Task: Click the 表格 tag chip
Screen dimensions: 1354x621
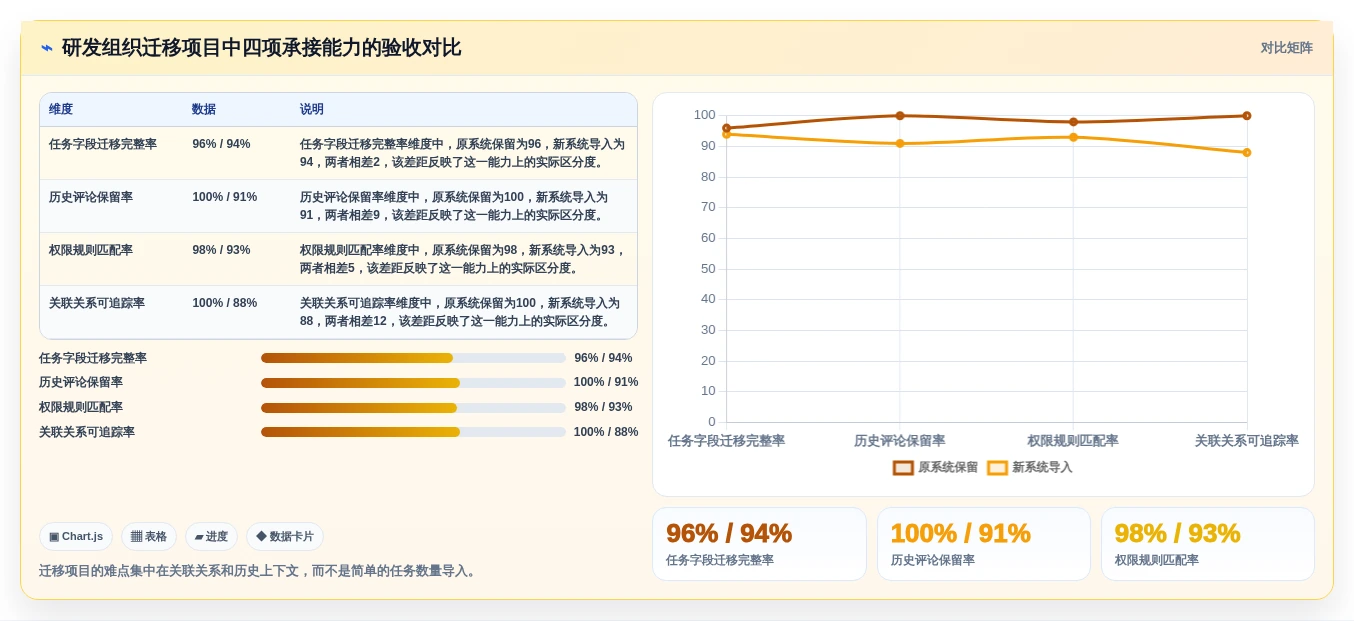Action: (x=149, y=537)
